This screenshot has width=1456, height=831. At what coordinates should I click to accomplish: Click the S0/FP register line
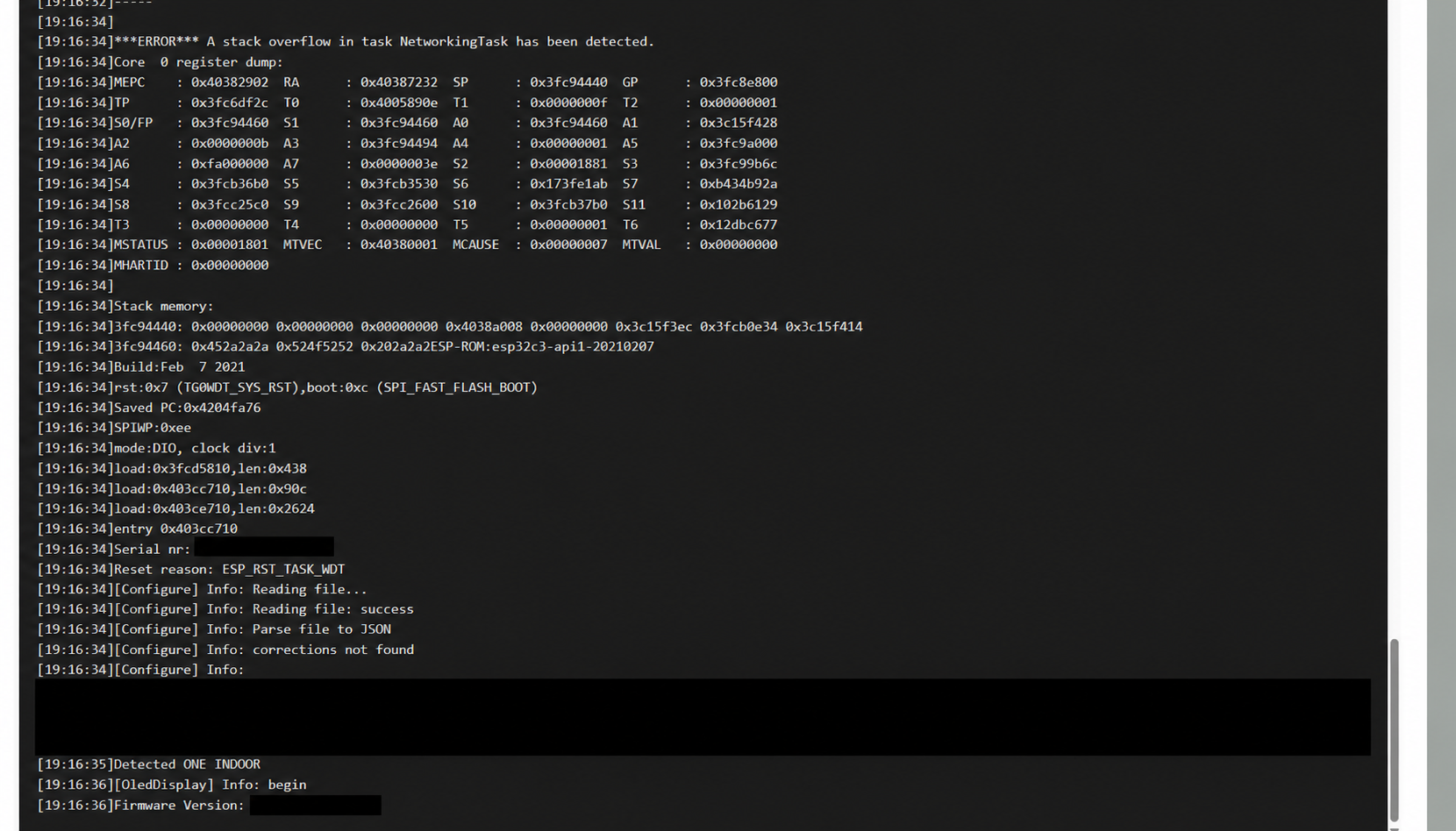tap(407, 123)
